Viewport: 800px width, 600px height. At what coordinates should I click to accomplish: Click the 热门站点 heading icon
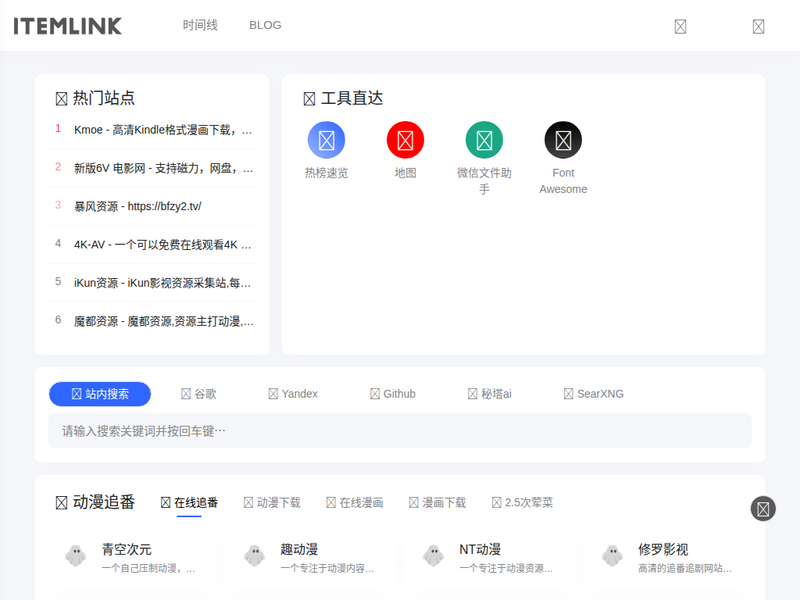[x=61, y=99]
